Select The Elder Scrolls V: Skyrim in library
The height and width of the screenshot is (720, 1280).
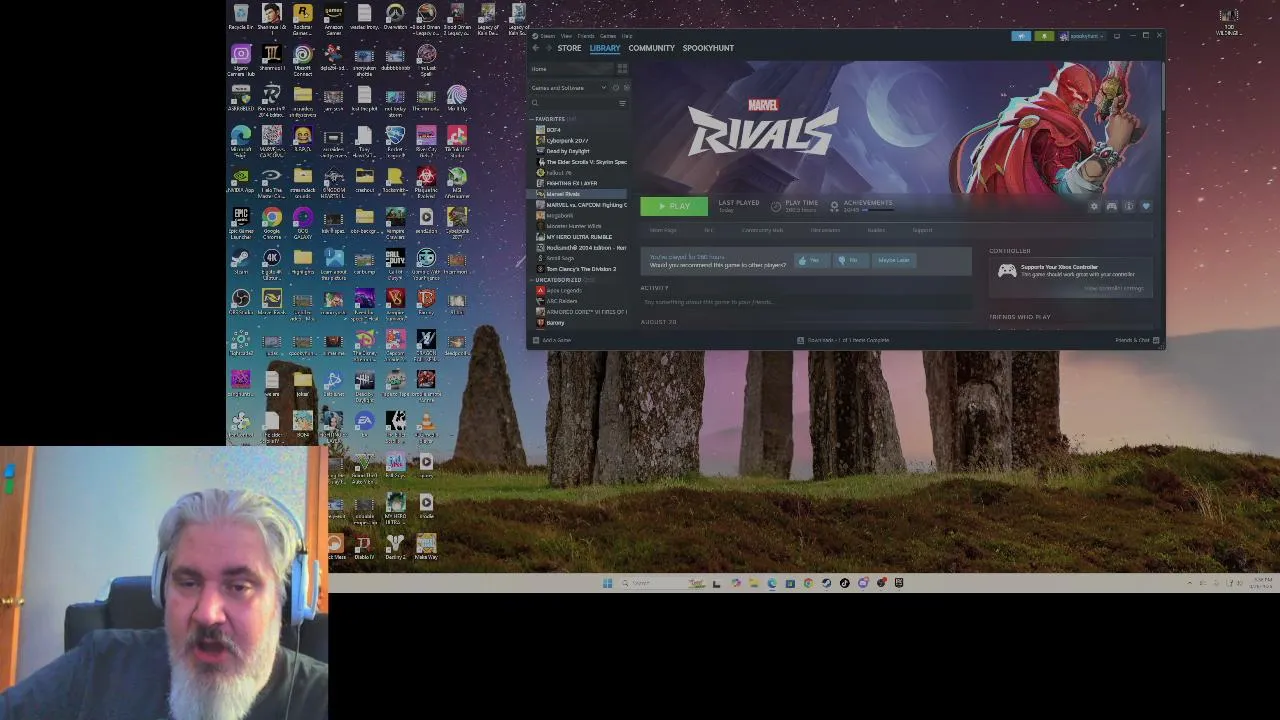pos(582,162)
